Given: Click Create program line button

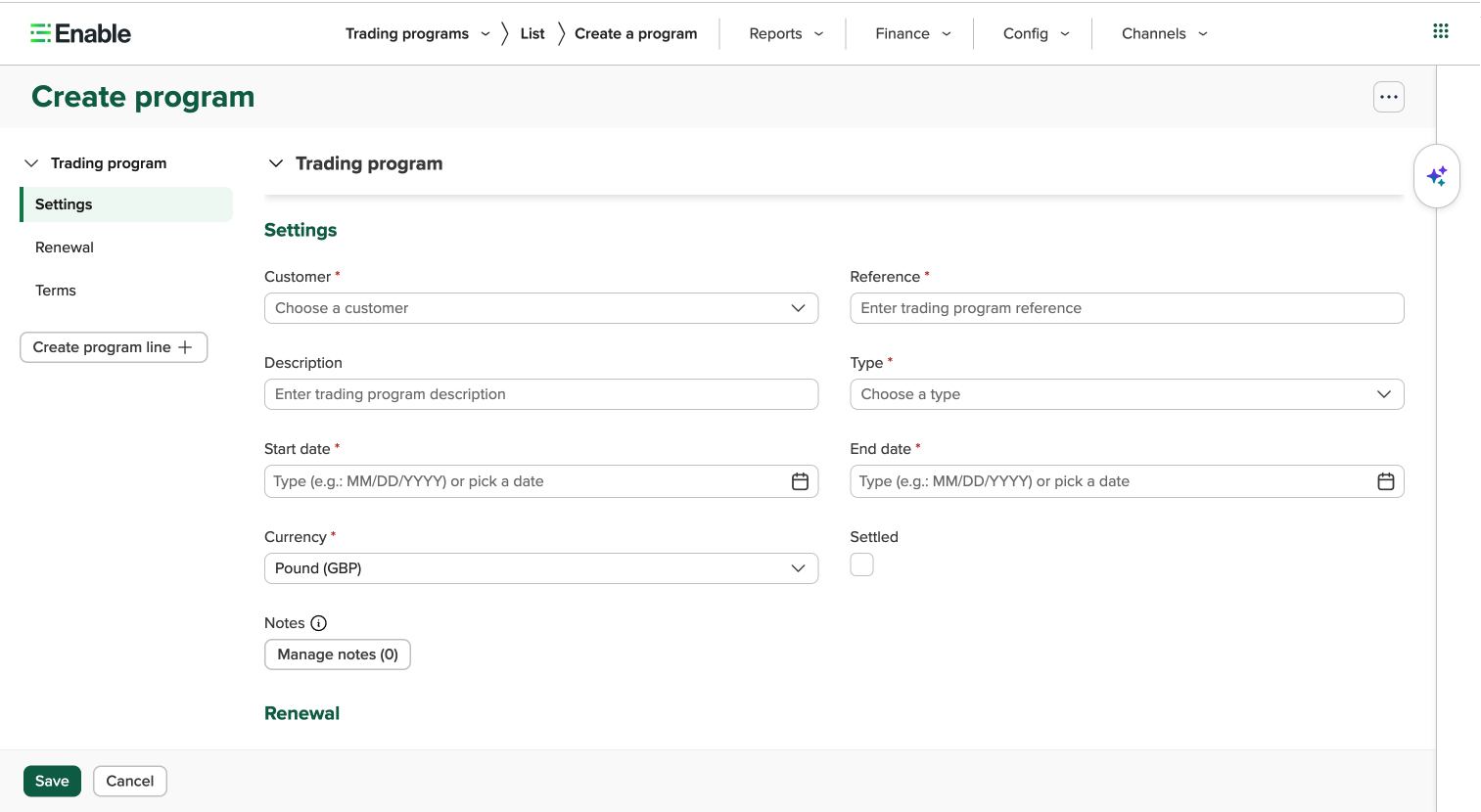Looking at the screenshot, I should click(114, 347).
